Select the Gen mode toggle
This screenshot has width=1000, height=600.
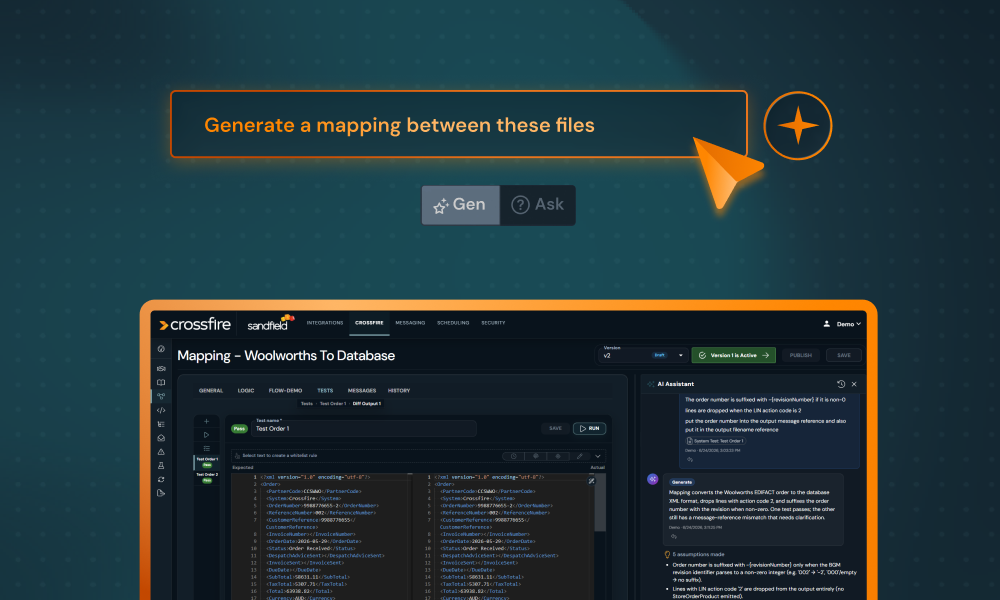click(x=460, y=205)
